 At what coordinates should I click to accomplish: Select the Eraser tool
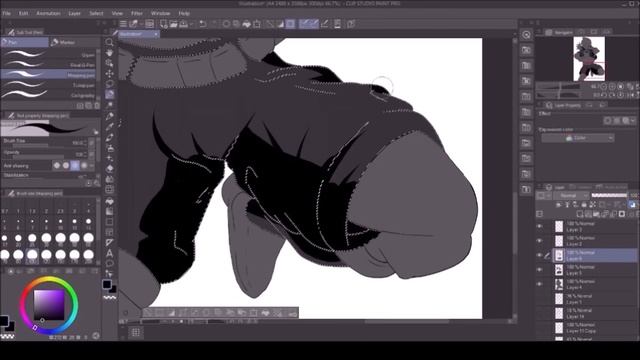[109, 169]
